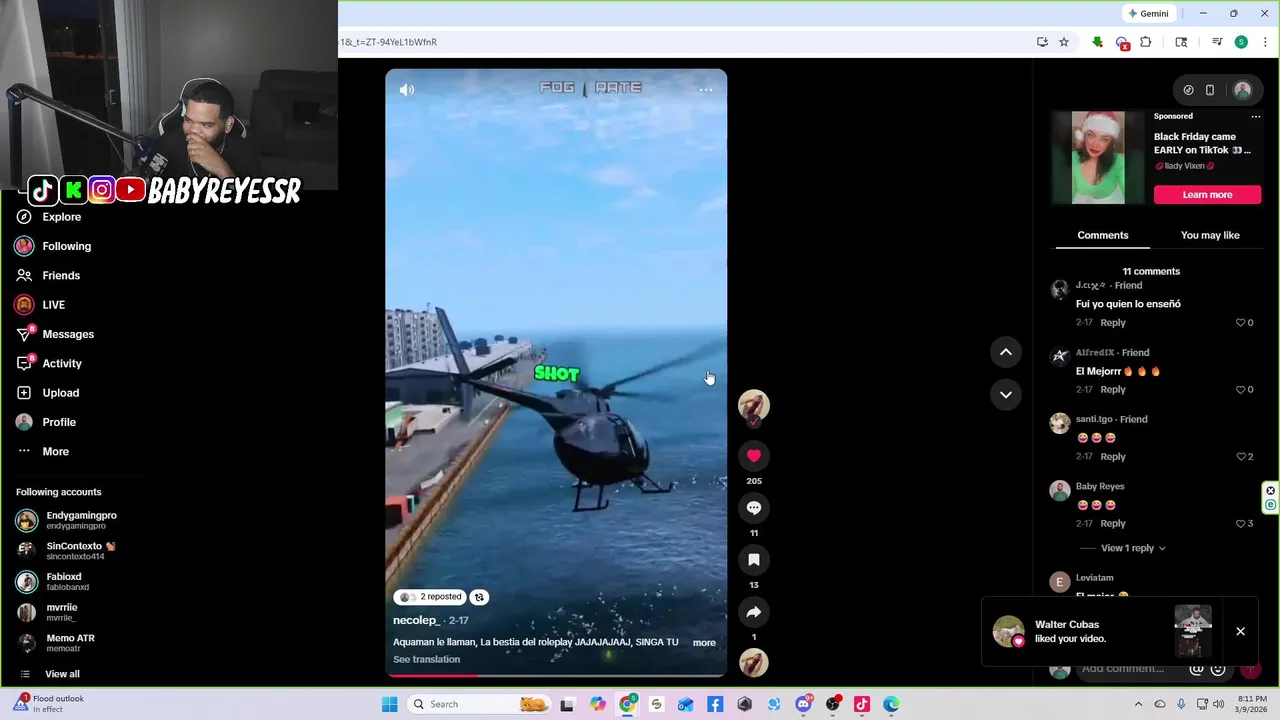This screenshot has height=720, width=1280.
Task: Click the Windows taskbar Search box
Action: (x=480, y=704)
